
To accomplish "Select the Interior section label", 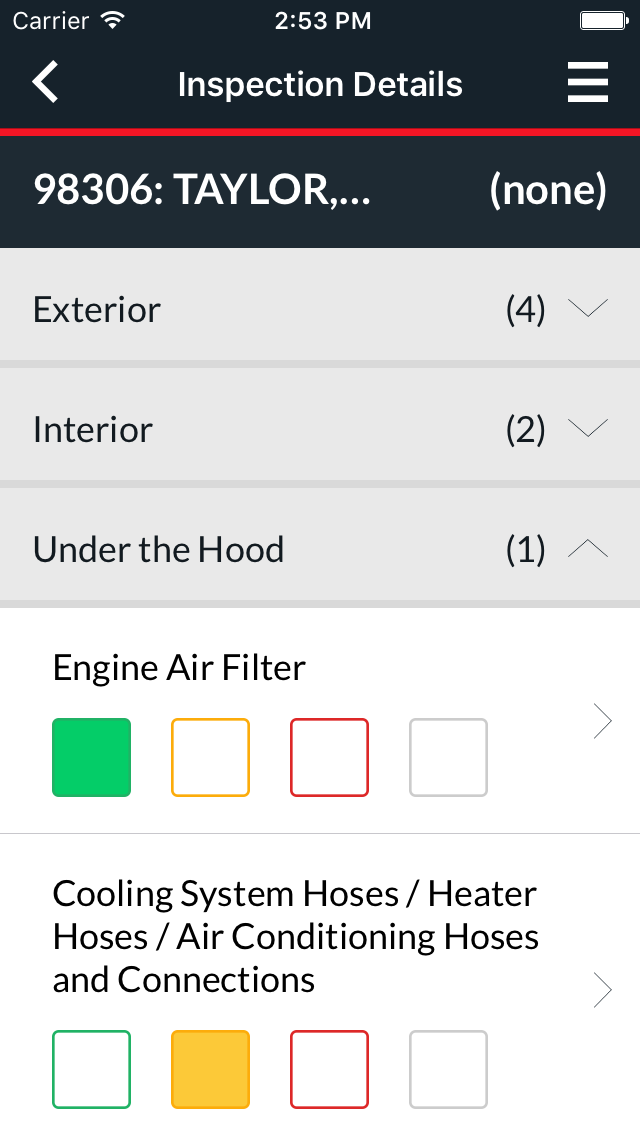I will tap(93, 429).
